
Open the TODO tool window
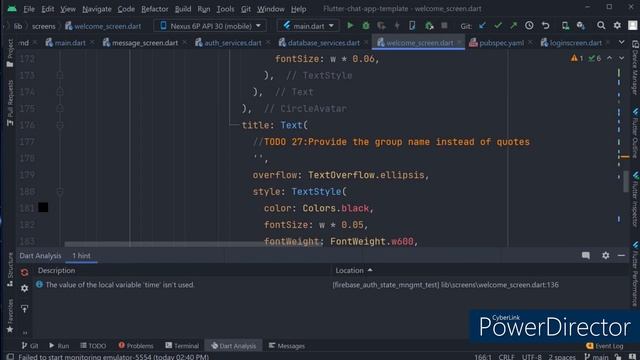[93, 346]
